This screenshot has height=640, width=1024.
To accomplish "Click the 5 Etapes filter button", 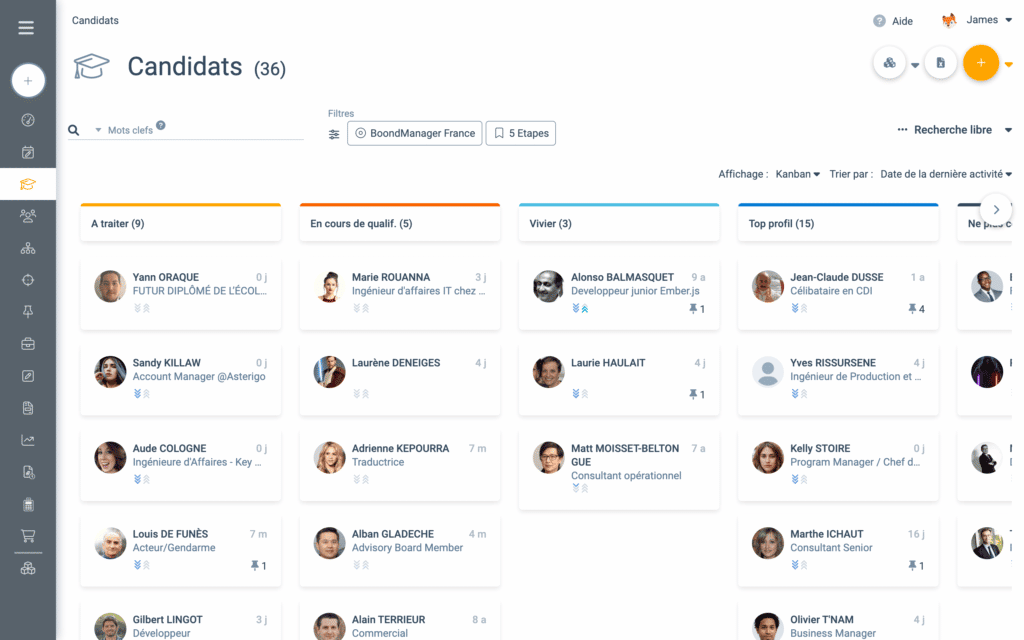I will (x=520, y=133).
